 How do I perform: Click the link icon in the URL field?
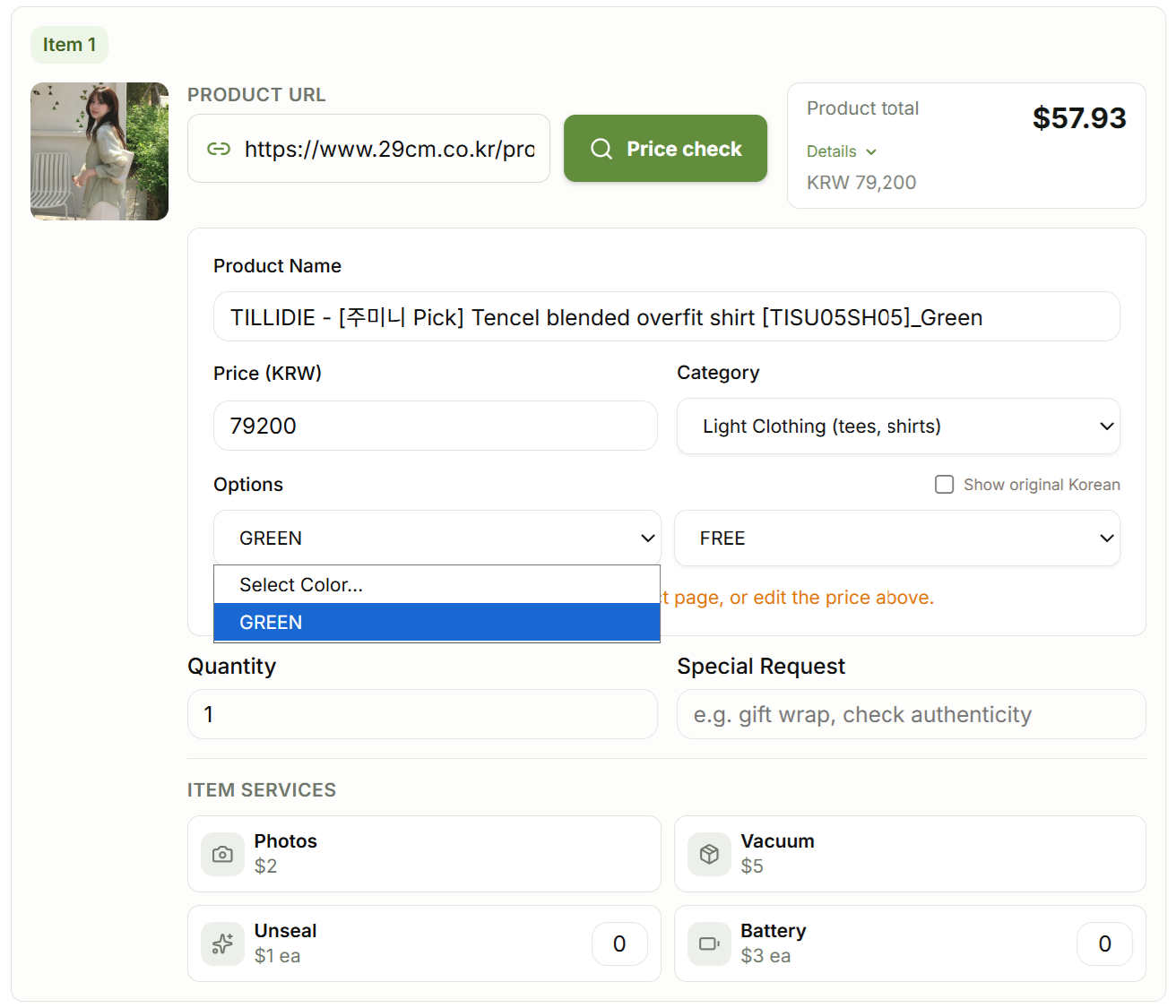click(219, 149)
